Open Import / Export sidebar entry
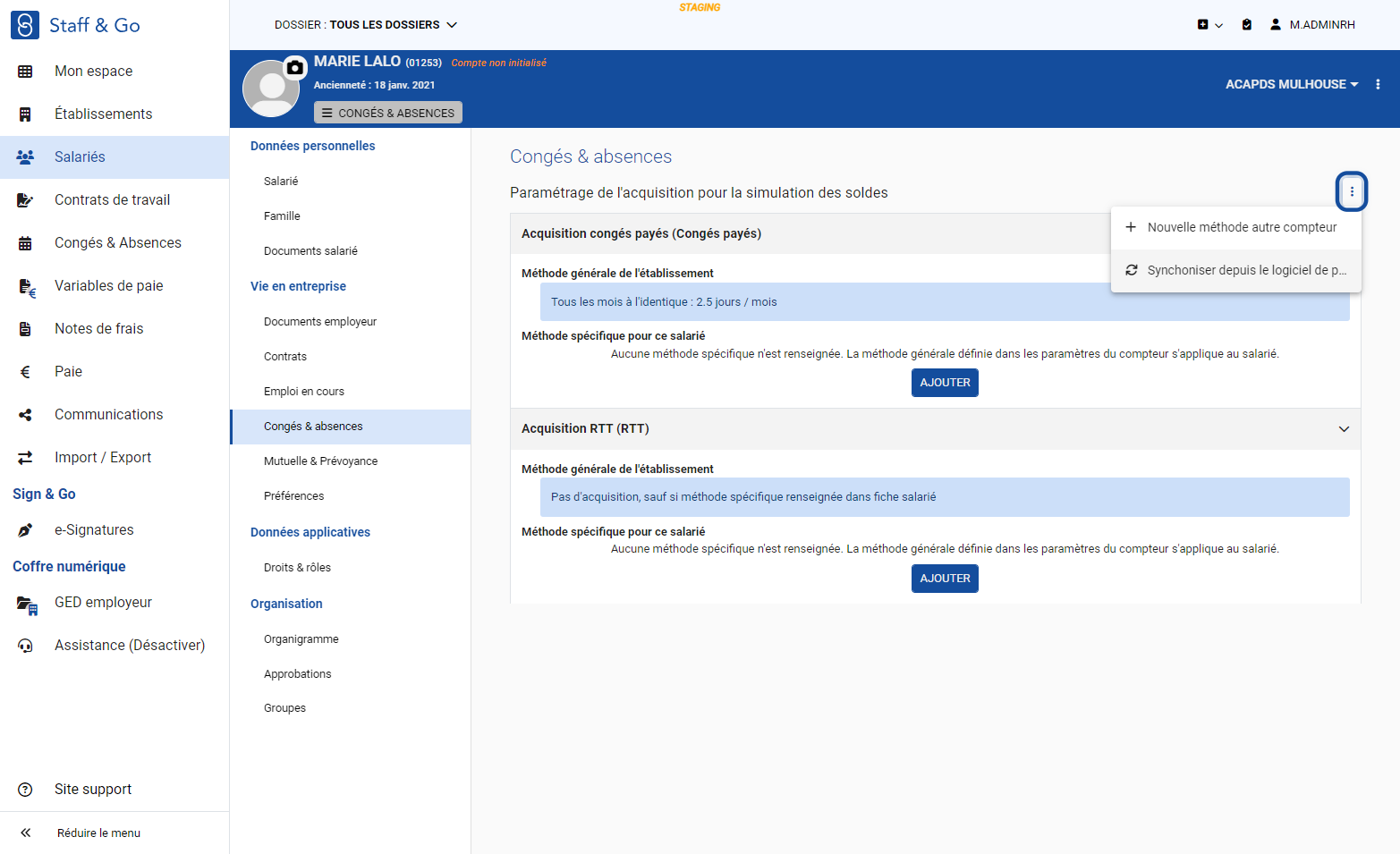 115,458
